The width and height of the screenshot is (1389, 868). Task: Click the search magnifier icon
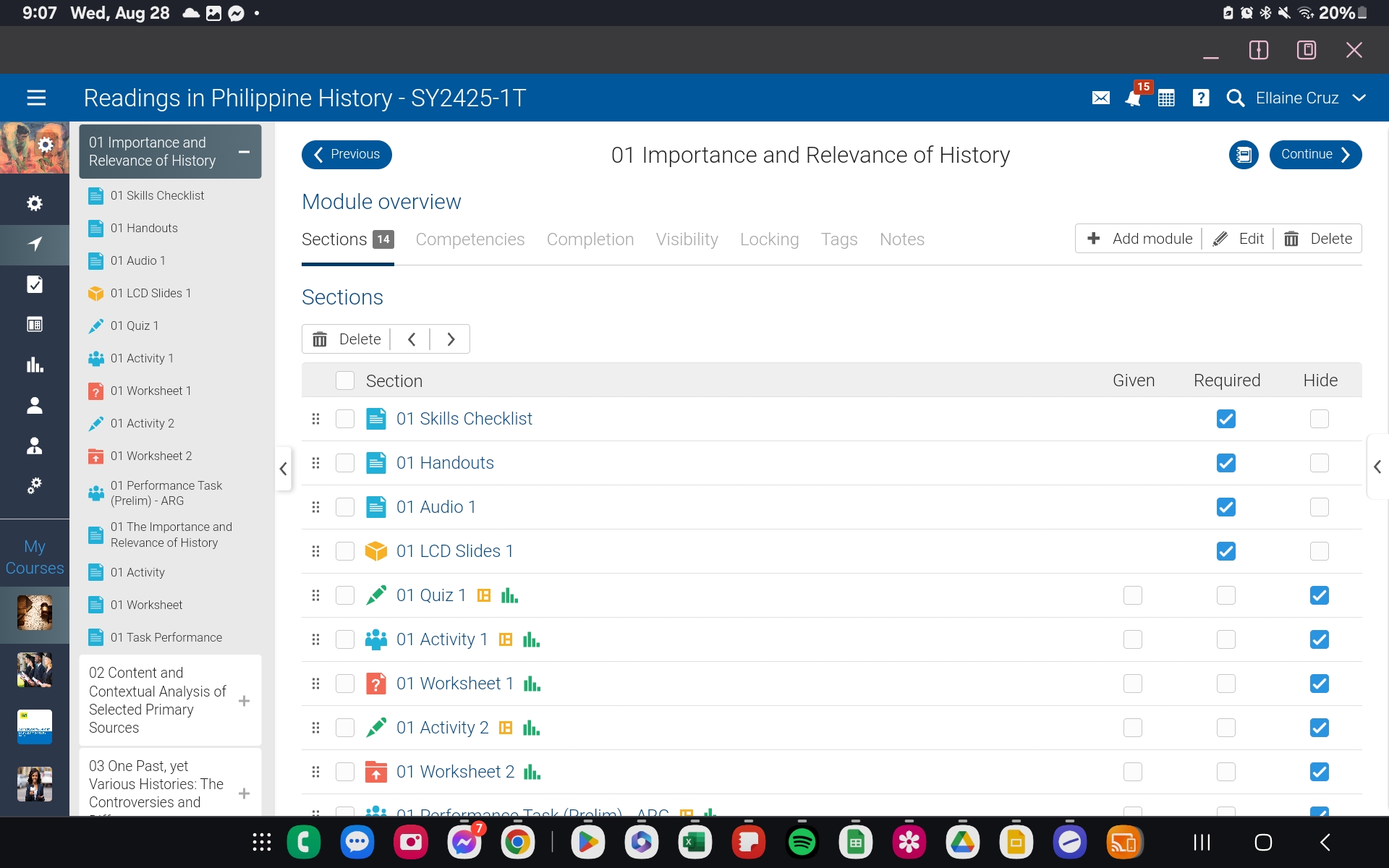click(x=1236, y=98)
